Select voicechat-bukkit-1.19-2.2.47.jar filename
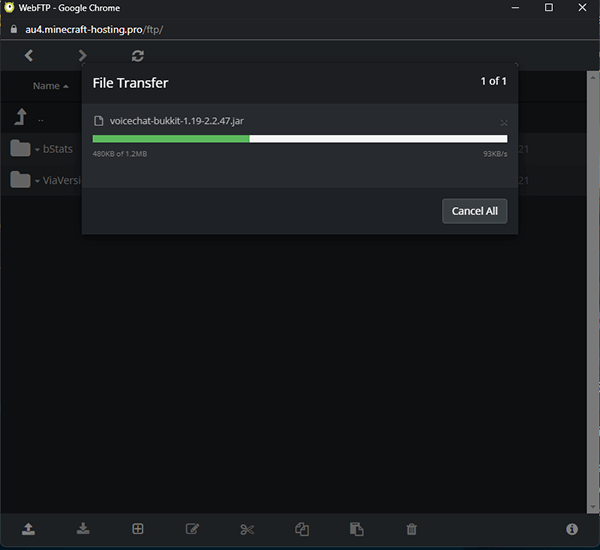Viewport: 600px width, 550px height. click(176, 121)
